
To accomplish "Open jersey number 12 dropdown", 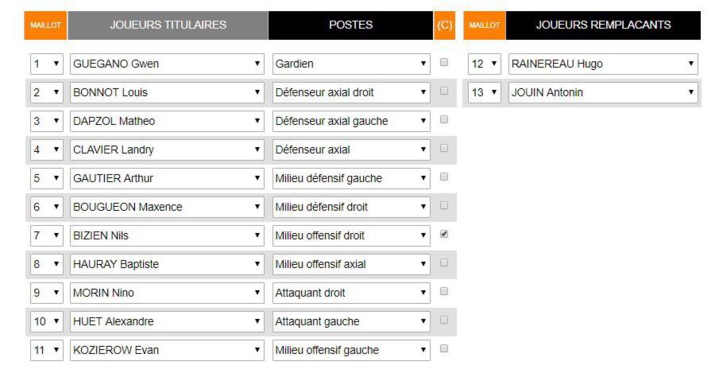I will pyautogui.click(x=484, y=64).
